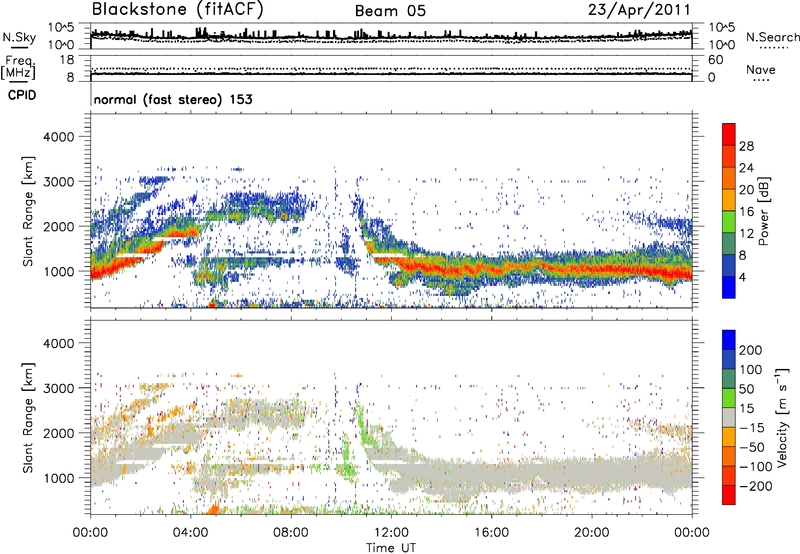The width and height of the screenshot is (800, 554).
Task: Click the "Slant Range [km]" label of velocity panel
Action: click(28, 417)
